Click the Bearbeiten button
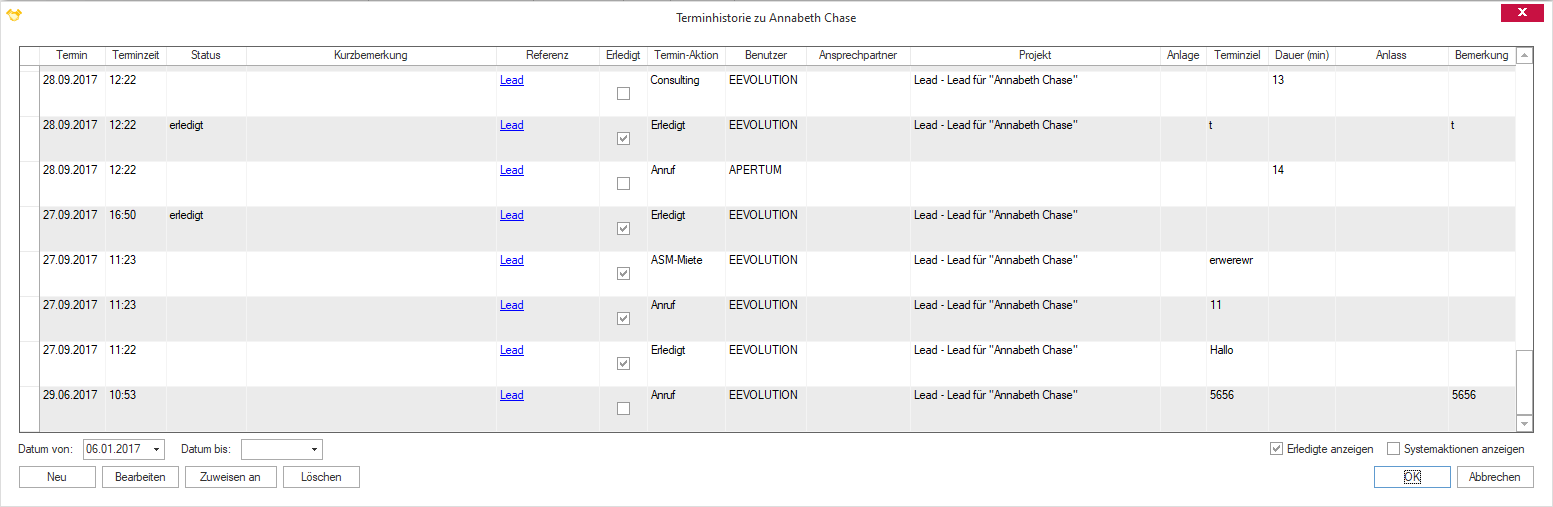Viewport: 1553px width, 507px height. tap(140, 477)
